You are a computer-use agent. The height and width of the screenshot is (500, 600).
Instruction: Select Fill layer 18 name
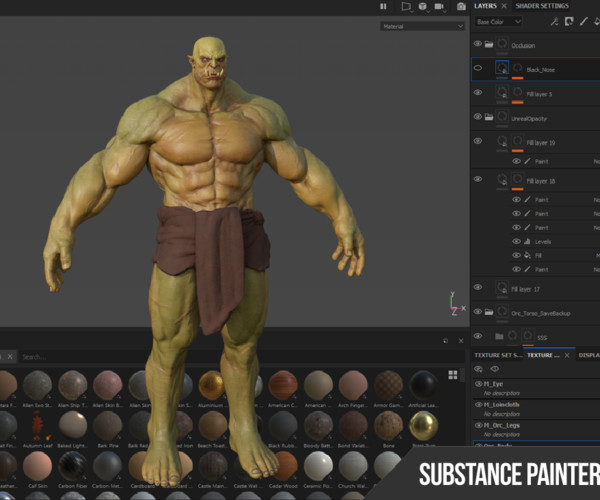(541, 181)
